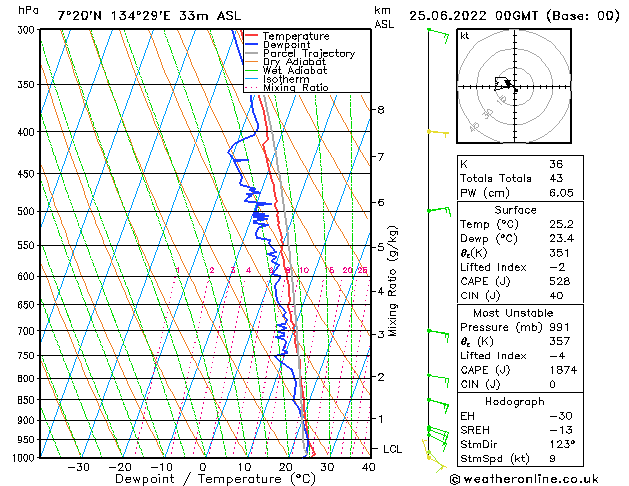Select the most unstable Lifted Index value -4

coord(557,356)
